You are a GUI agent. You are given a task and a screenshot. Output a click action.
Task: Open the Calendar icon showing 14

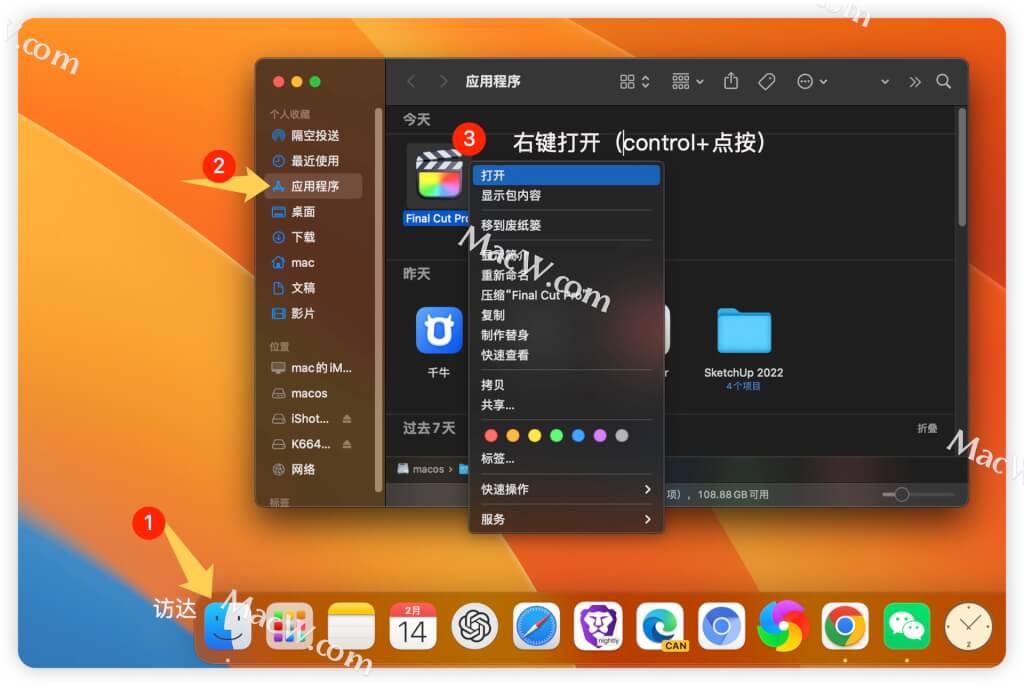click(413, 626)
